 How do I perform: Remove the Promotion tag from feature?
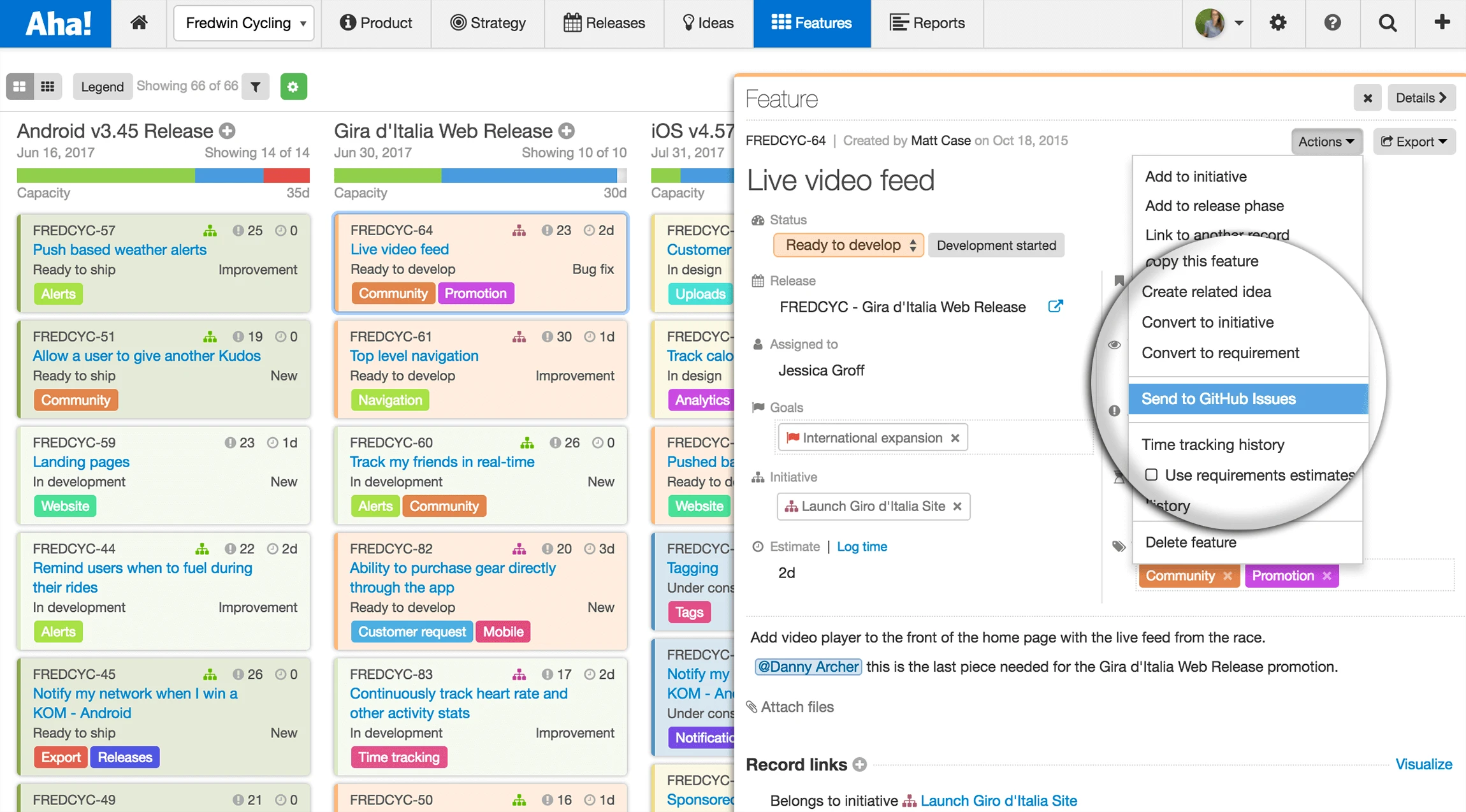click(1327, 576)
